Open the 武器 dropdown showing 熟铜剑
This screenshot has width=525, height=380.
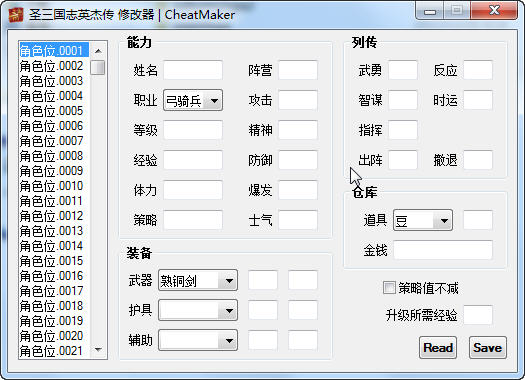coord(198,280)
